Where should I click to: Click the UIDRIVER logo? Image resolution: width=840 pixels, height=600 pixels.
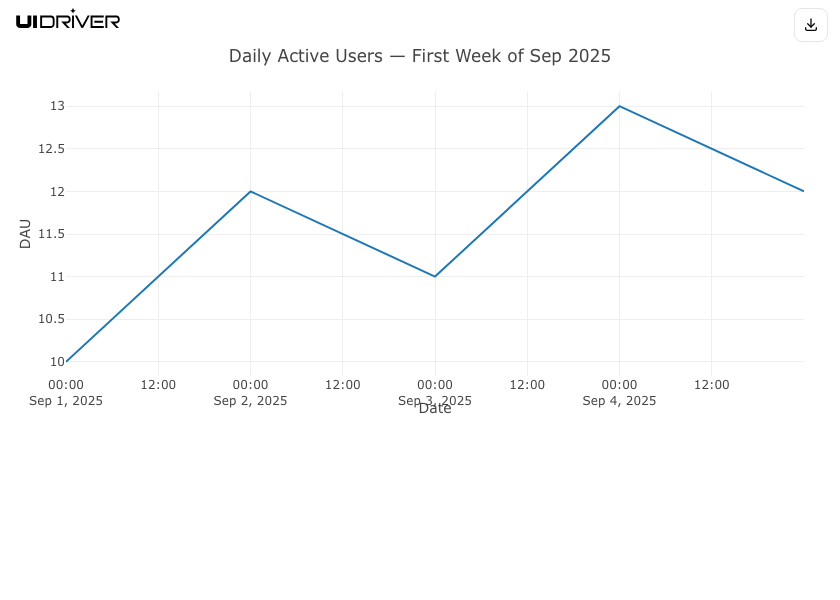tap(68, 20)
